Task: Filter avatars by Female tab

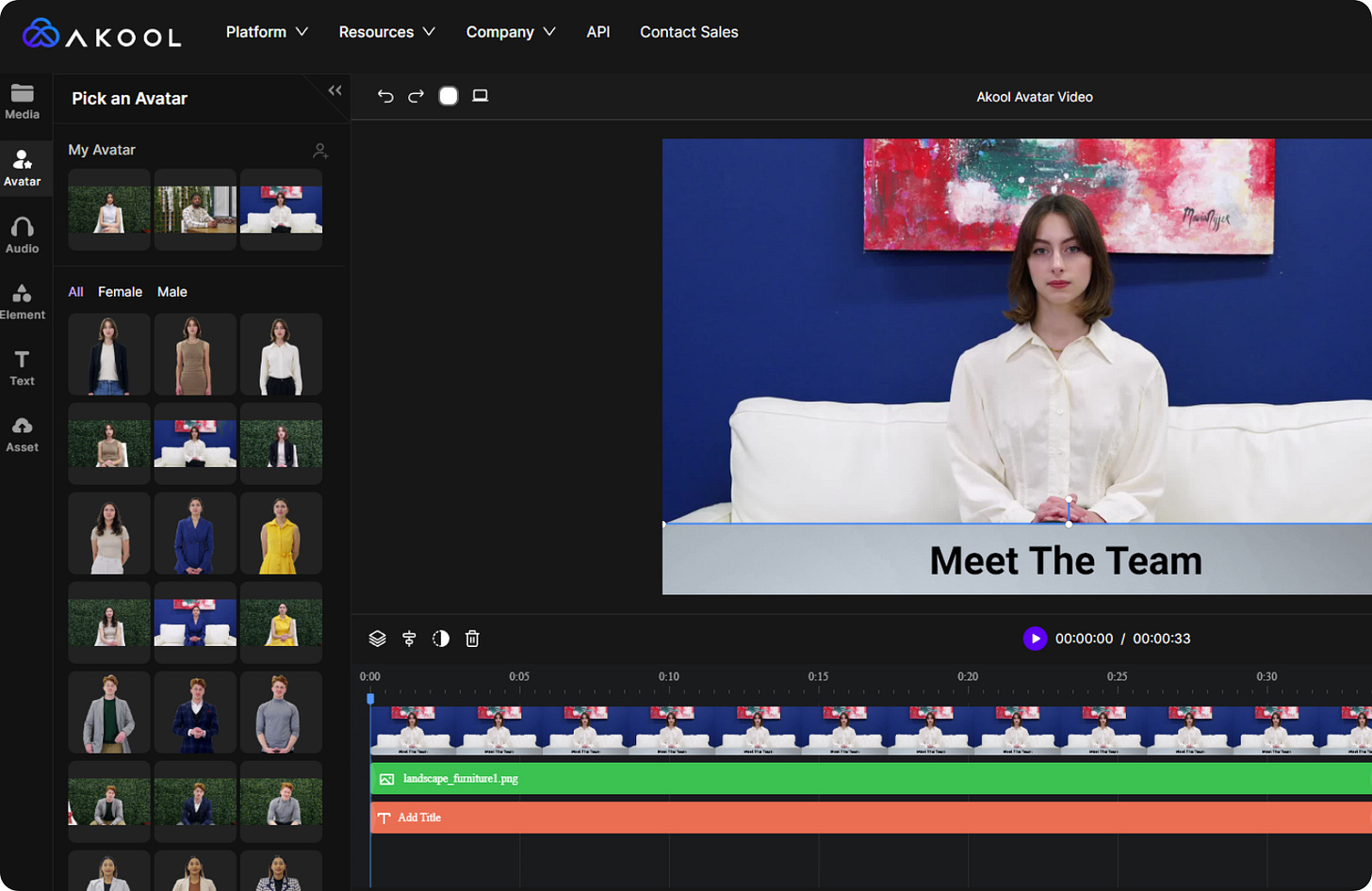Action: 120,292
